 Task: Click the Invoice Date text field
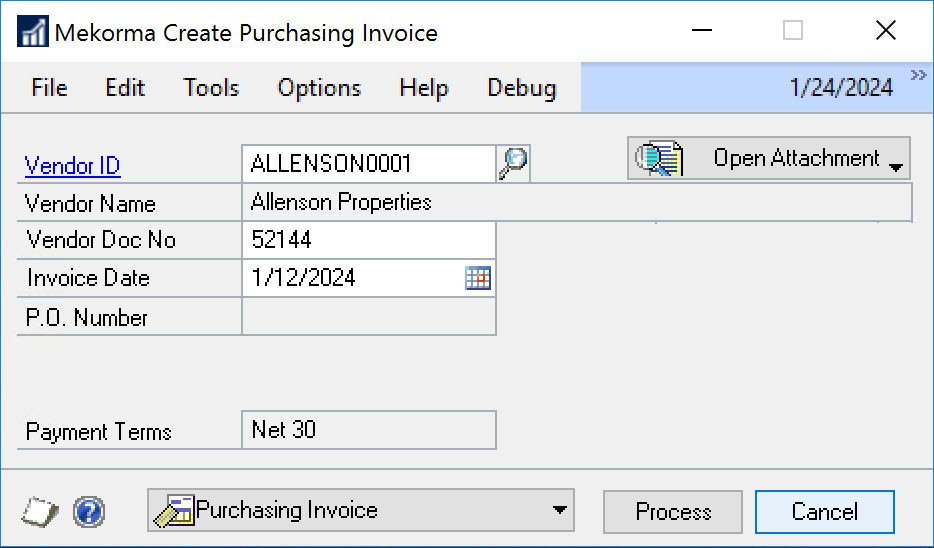point(352,279)
